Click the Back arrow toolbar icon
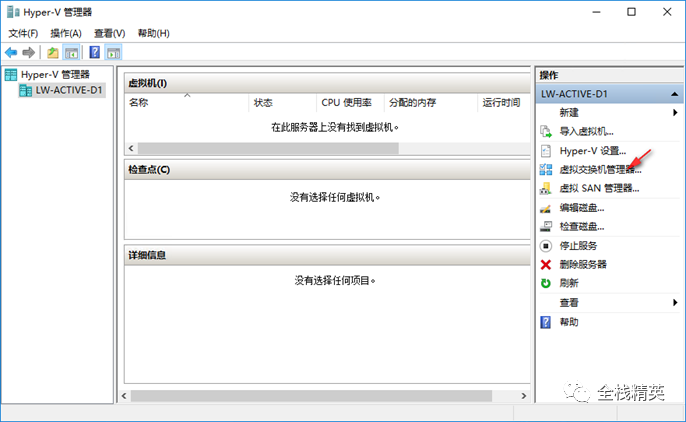 11,53
